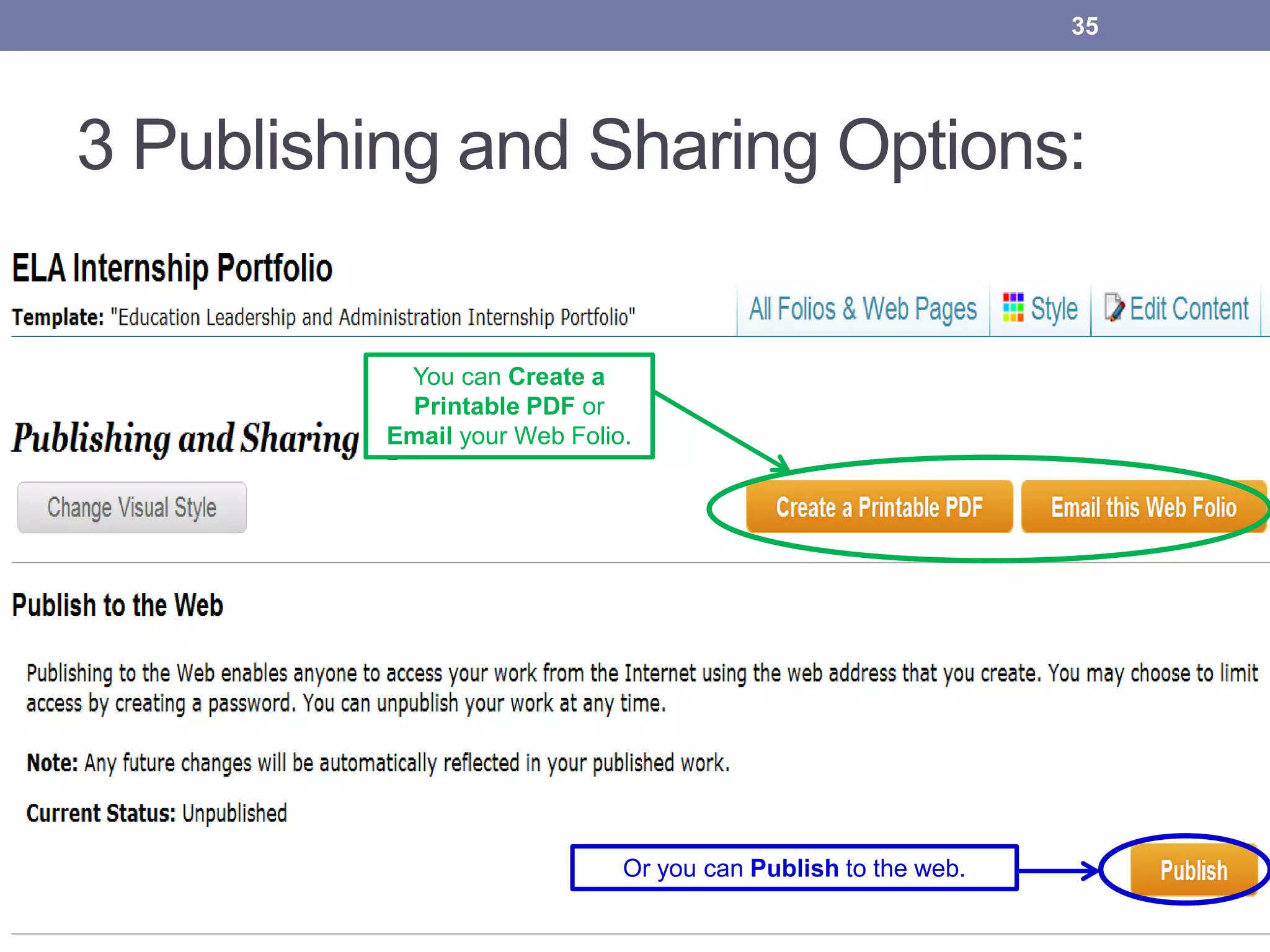Click the Note about future changes
1270x952 pixels.
coord(378,764)
